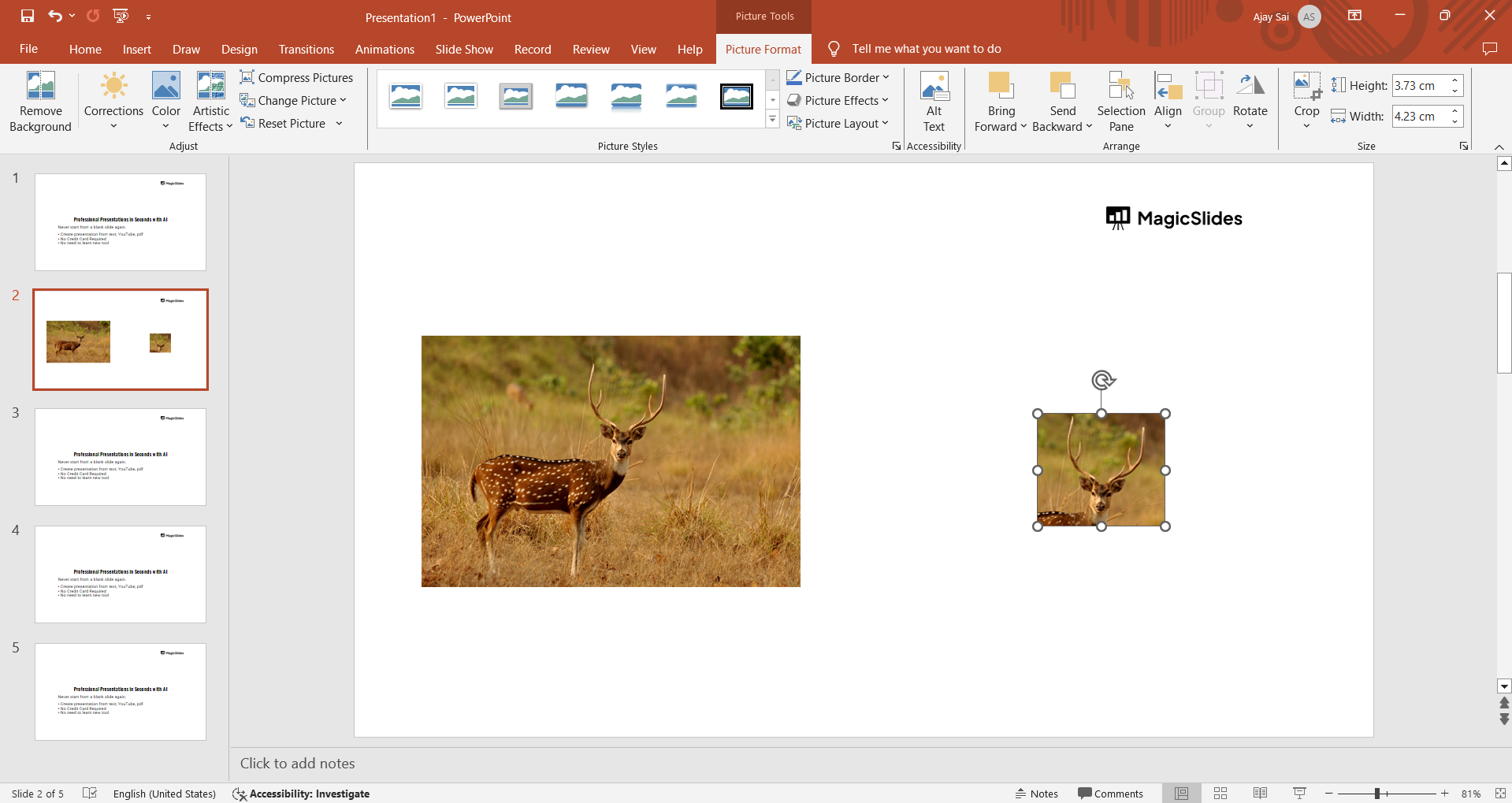Open the Transitions tab
This screenshot has height=803, width=1512.
coord(306,49)
